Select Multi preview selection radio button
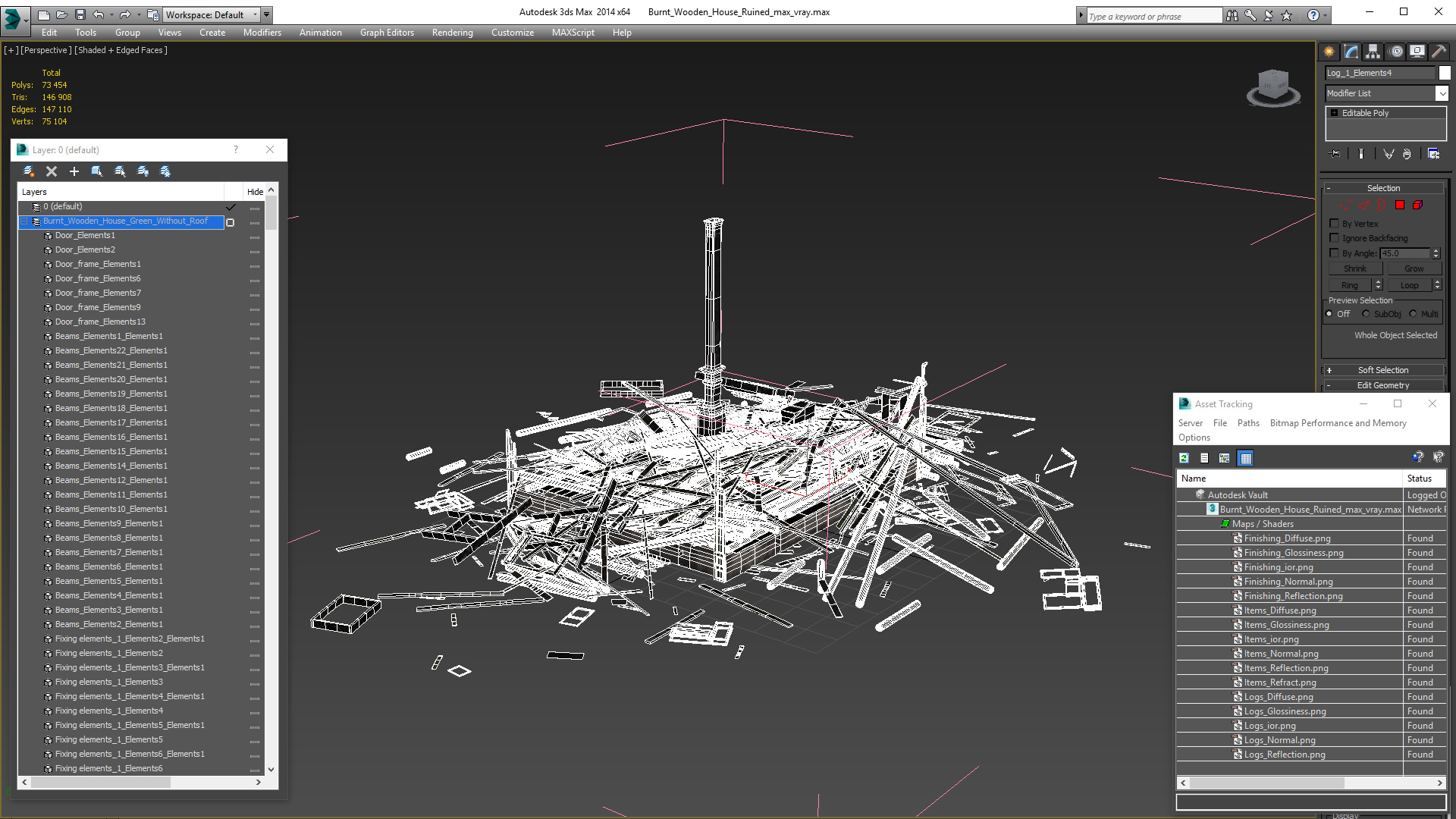This screenshot has height=819, width=1456. [1413, 314]
